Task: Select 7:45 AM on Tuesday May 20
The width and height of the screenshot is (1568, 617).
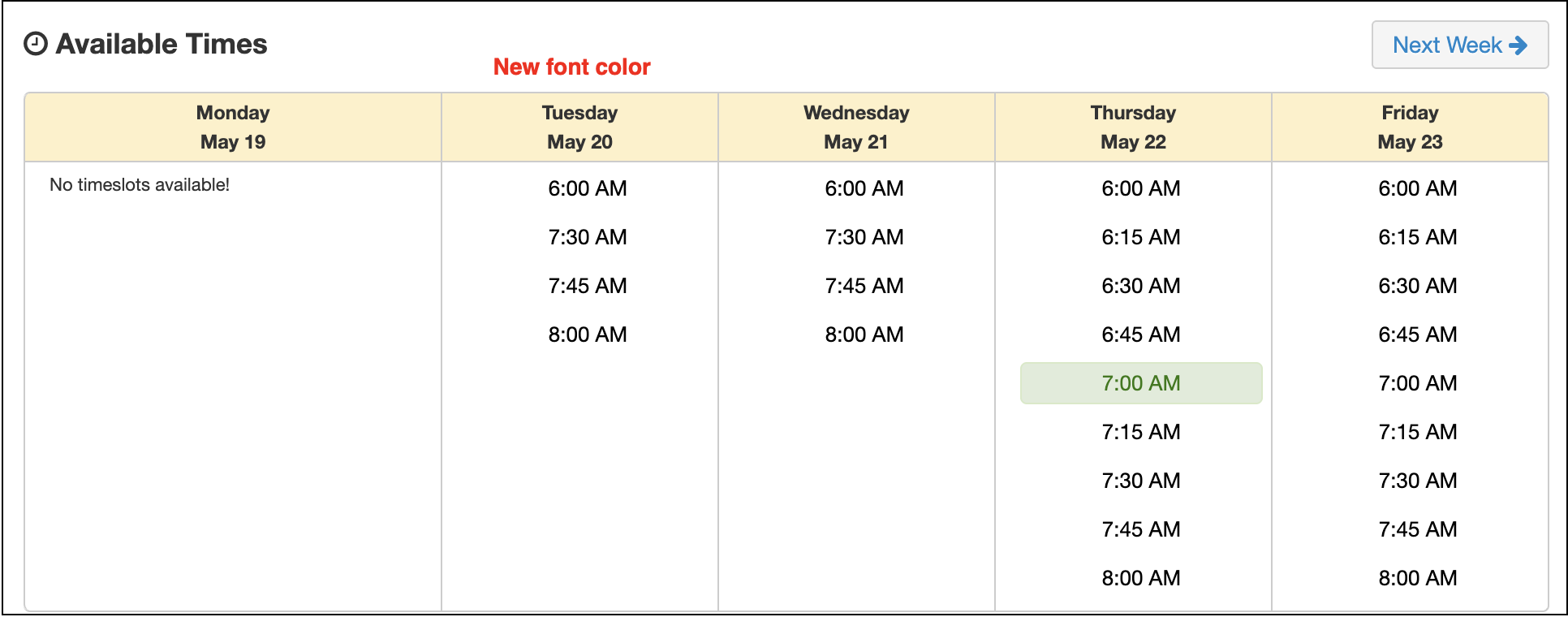Action: click(587, 286)
